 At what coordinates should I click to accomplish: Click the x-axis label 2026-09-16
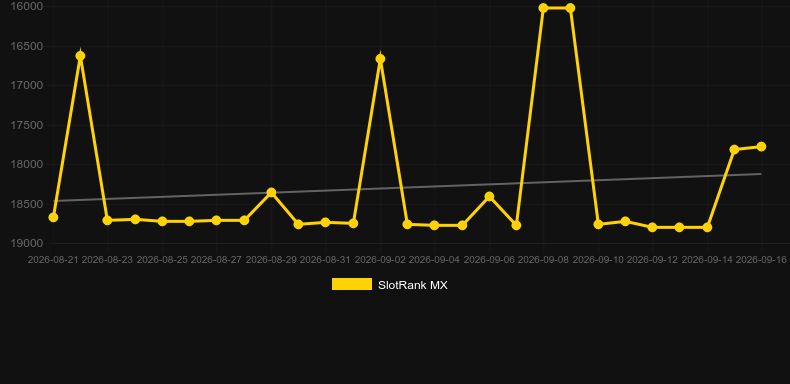point(761,260)
